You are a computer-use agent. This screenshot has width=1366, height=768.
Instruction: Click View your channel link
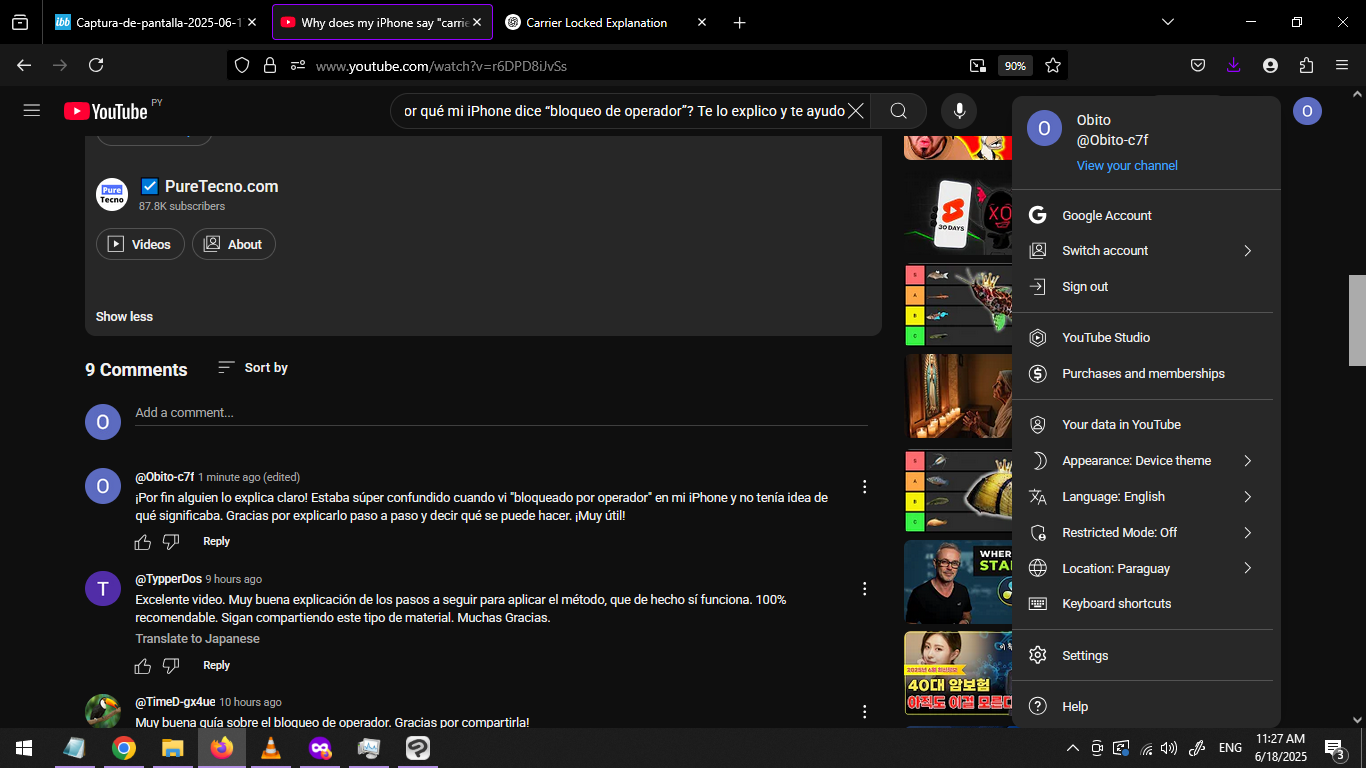pyautogui.click(x=1127, y=166)
